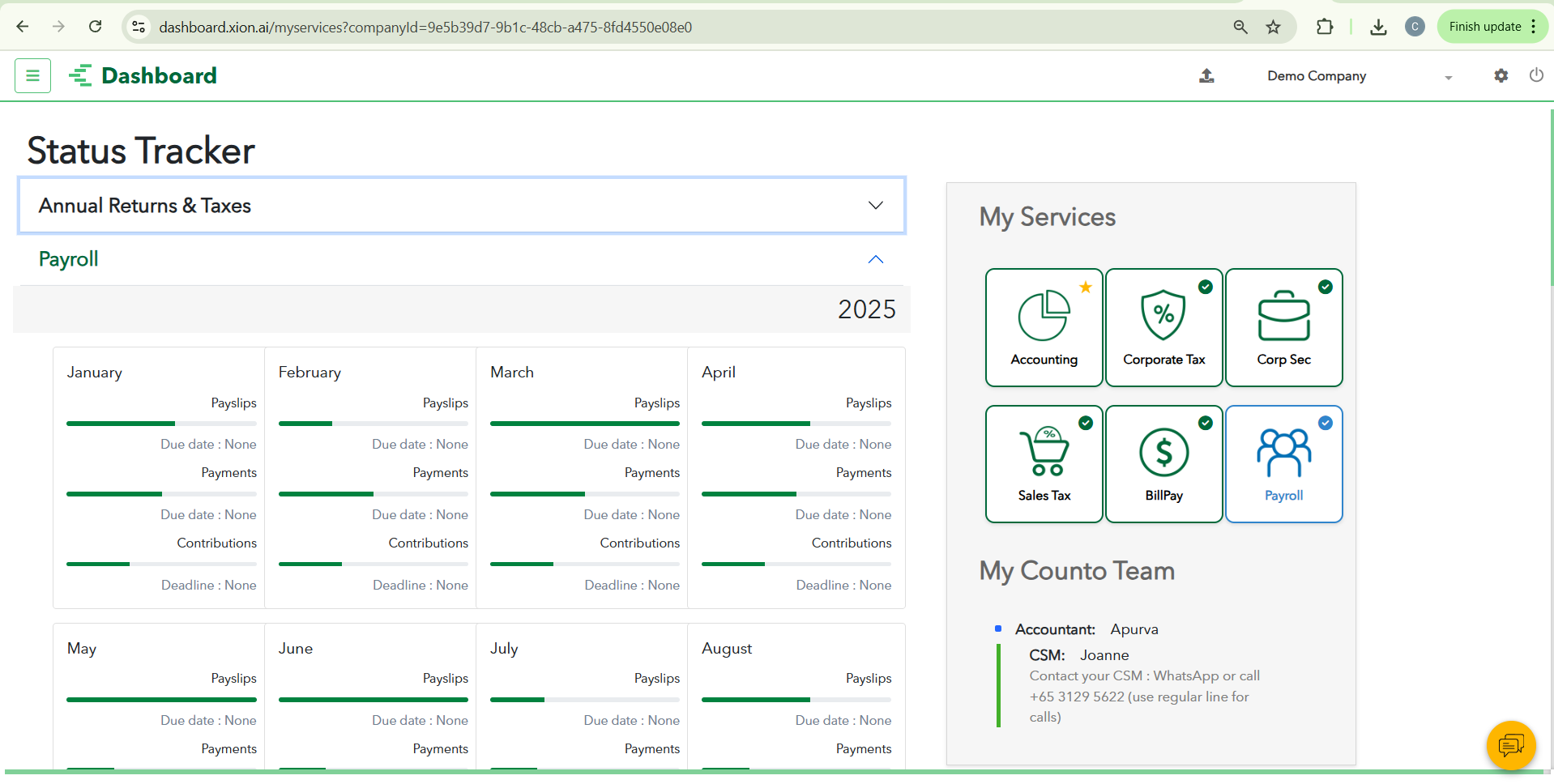Click the January month heading
Screen dimensions: 1554x784
[94, 373]
